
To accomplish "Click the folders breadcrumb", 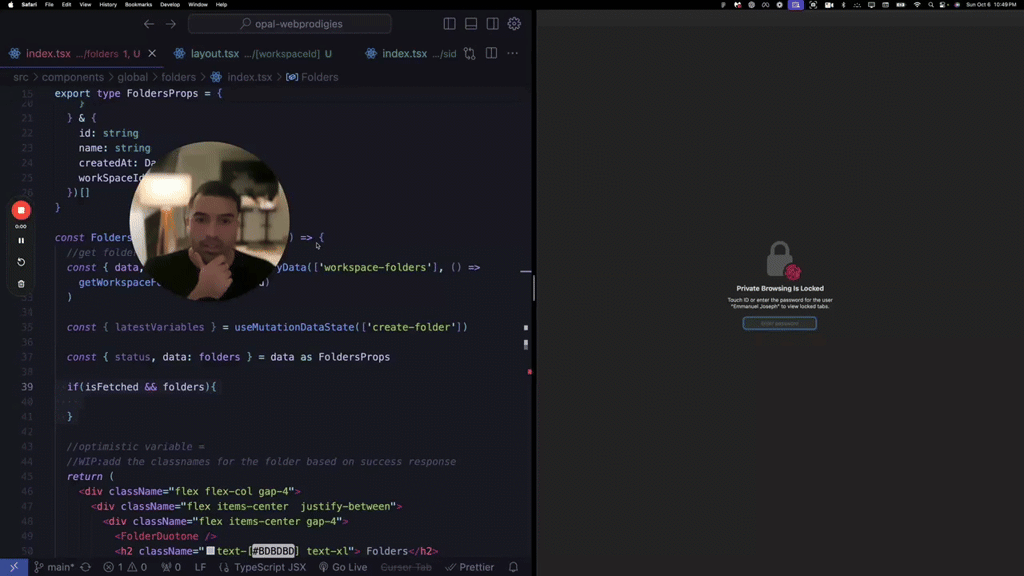I will point(178,77).
